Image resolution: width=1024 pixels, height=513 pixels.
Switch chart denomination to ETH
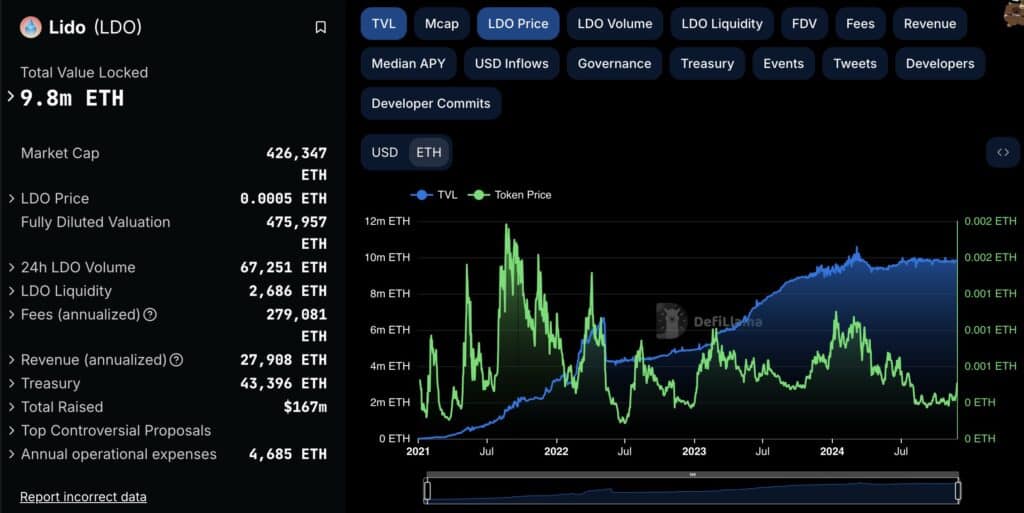pos(428,152)
